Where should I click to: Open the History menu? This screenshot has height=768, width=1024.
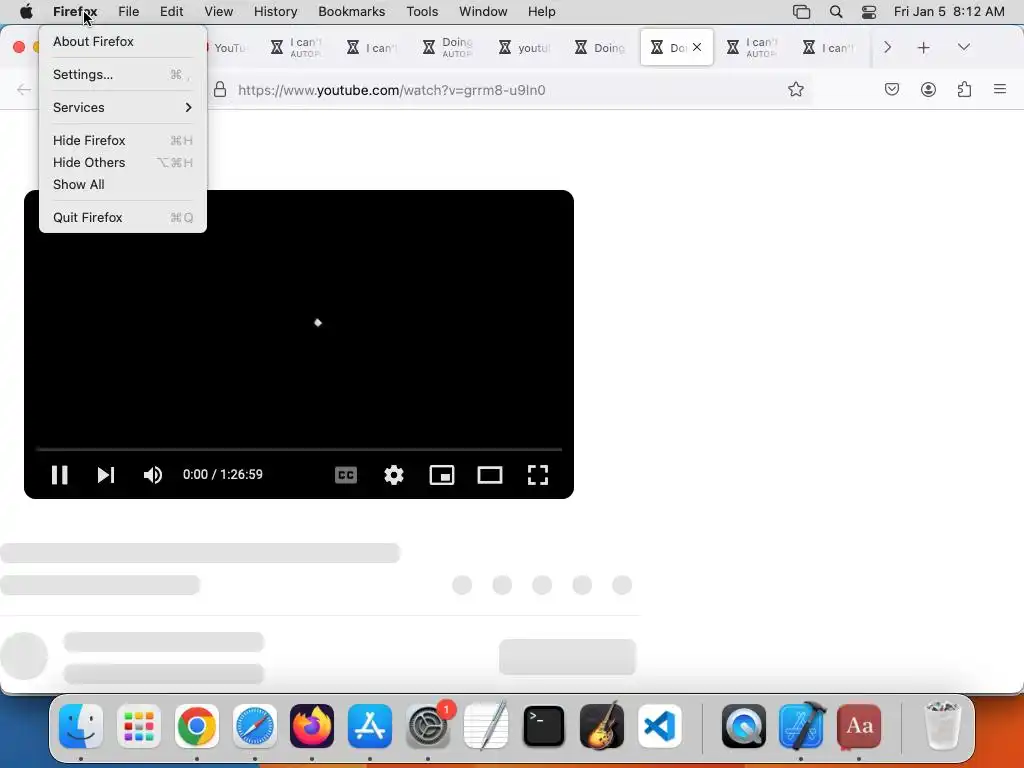(x=275, y=12)
